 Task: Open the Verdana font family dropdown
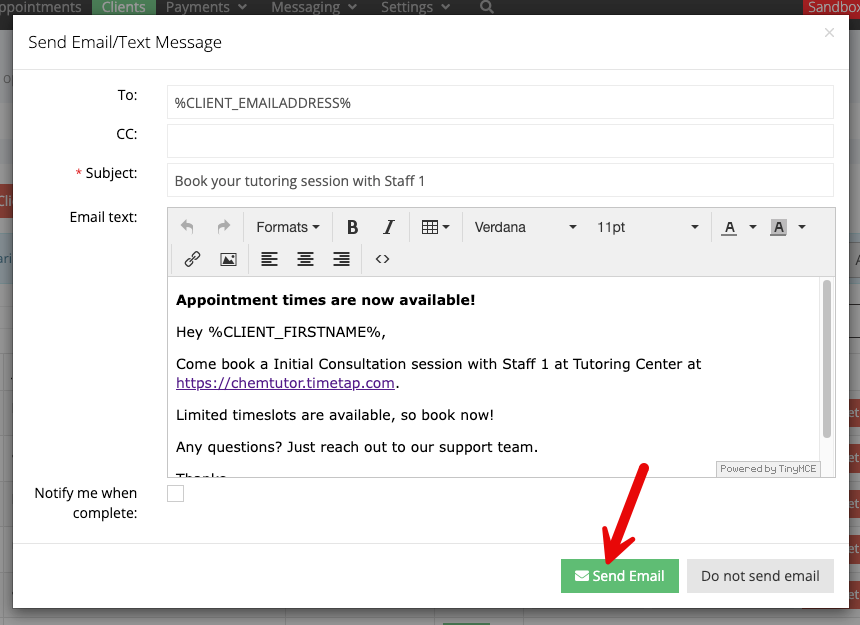[525, 227]
